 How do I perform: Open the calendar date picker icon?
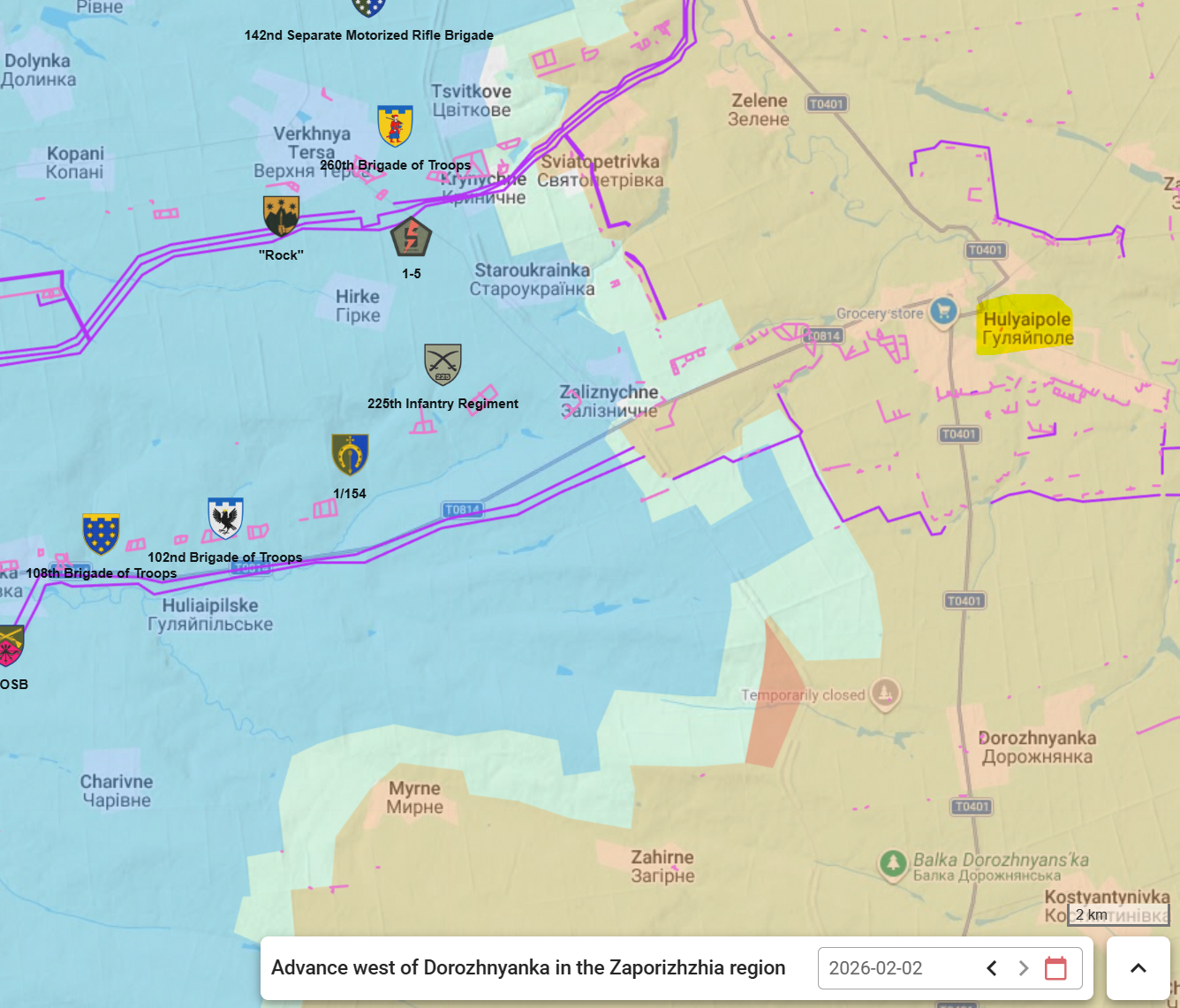(x=1055, y=968)
